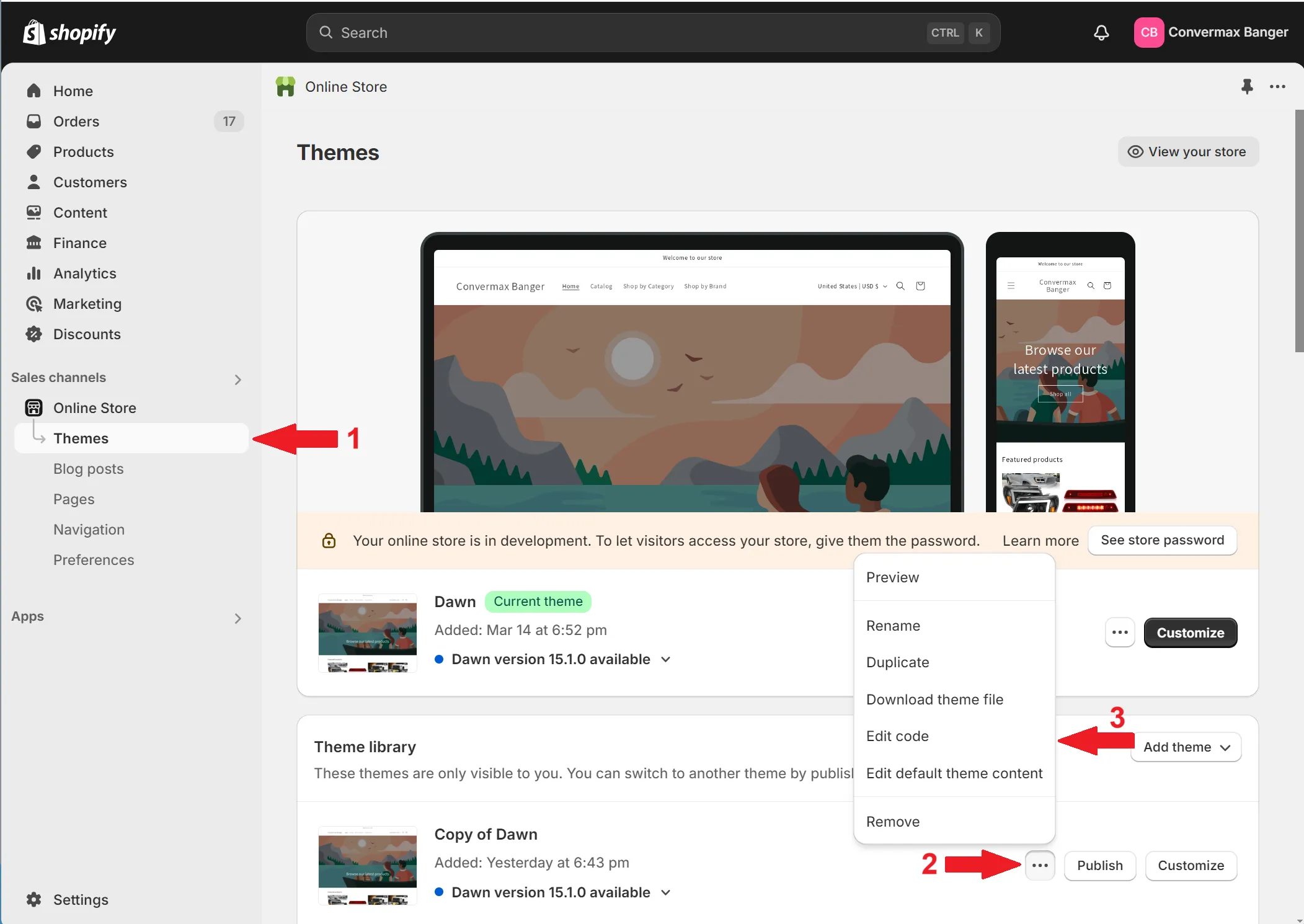Pin the Online Store channel
This screenshot has height=924, width=1304.
click(1247, 86)
